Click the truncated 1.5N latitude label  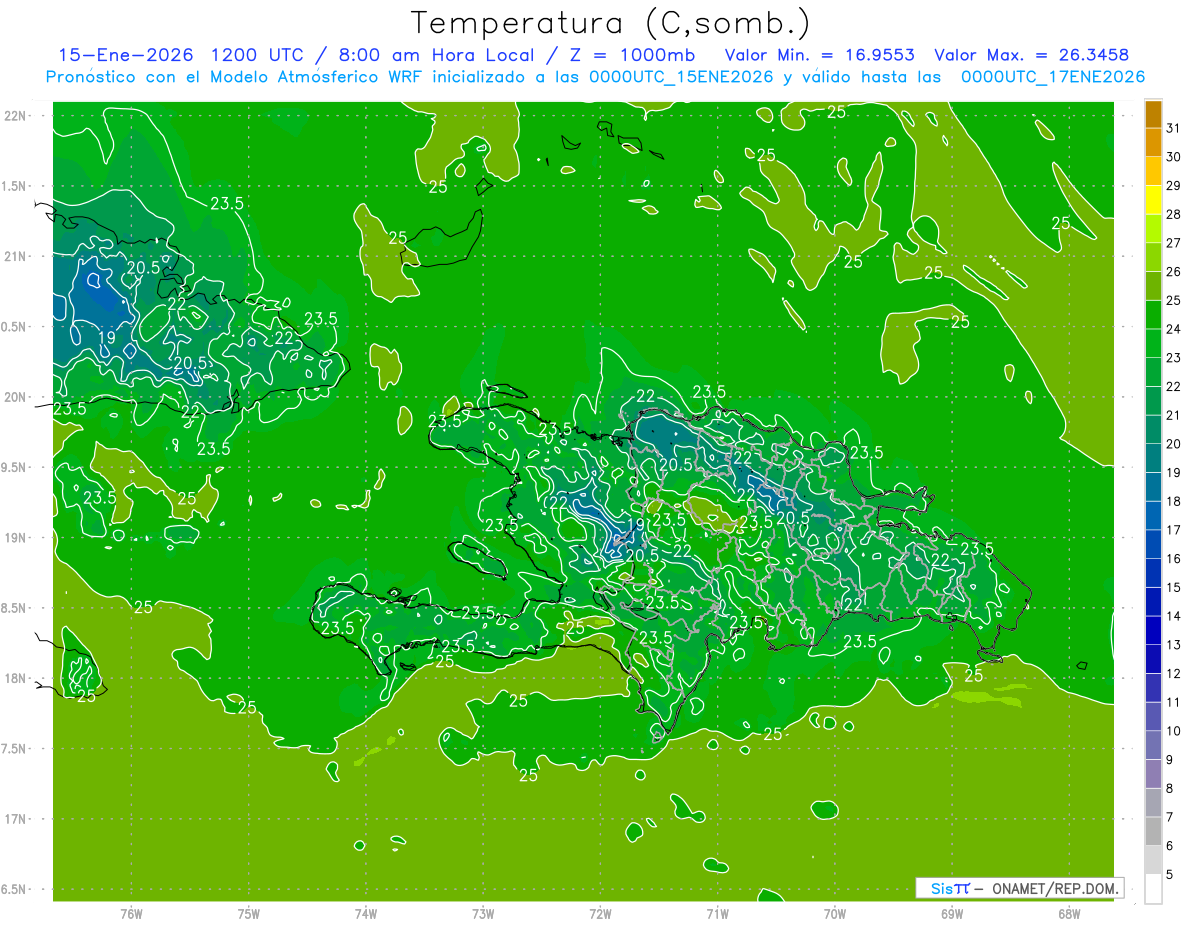pos(14,186)
